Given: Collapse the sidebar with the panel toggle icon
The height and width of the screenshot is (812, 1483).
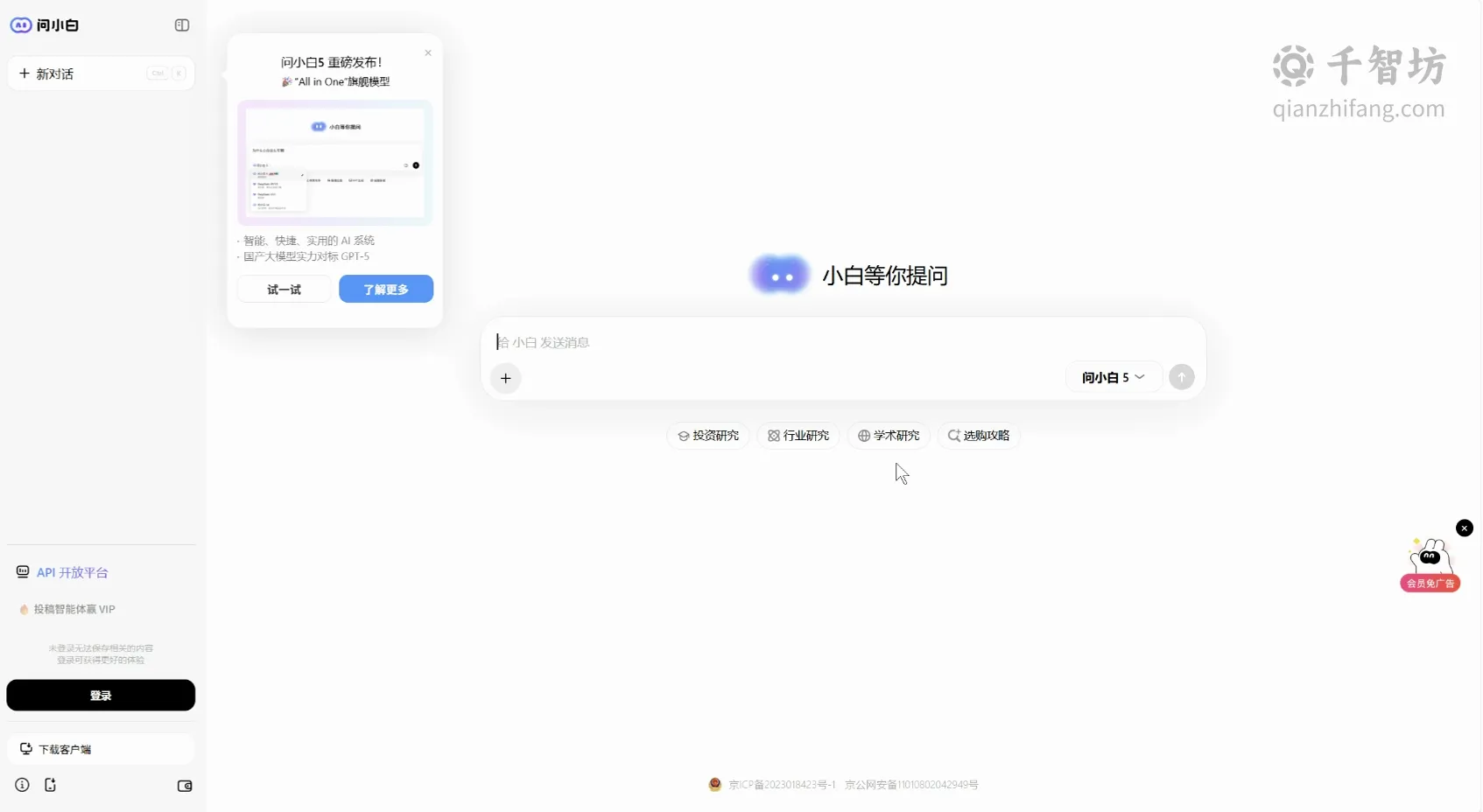Looking at the screenshot, I should pyautogui.click(x=182, y=25).
